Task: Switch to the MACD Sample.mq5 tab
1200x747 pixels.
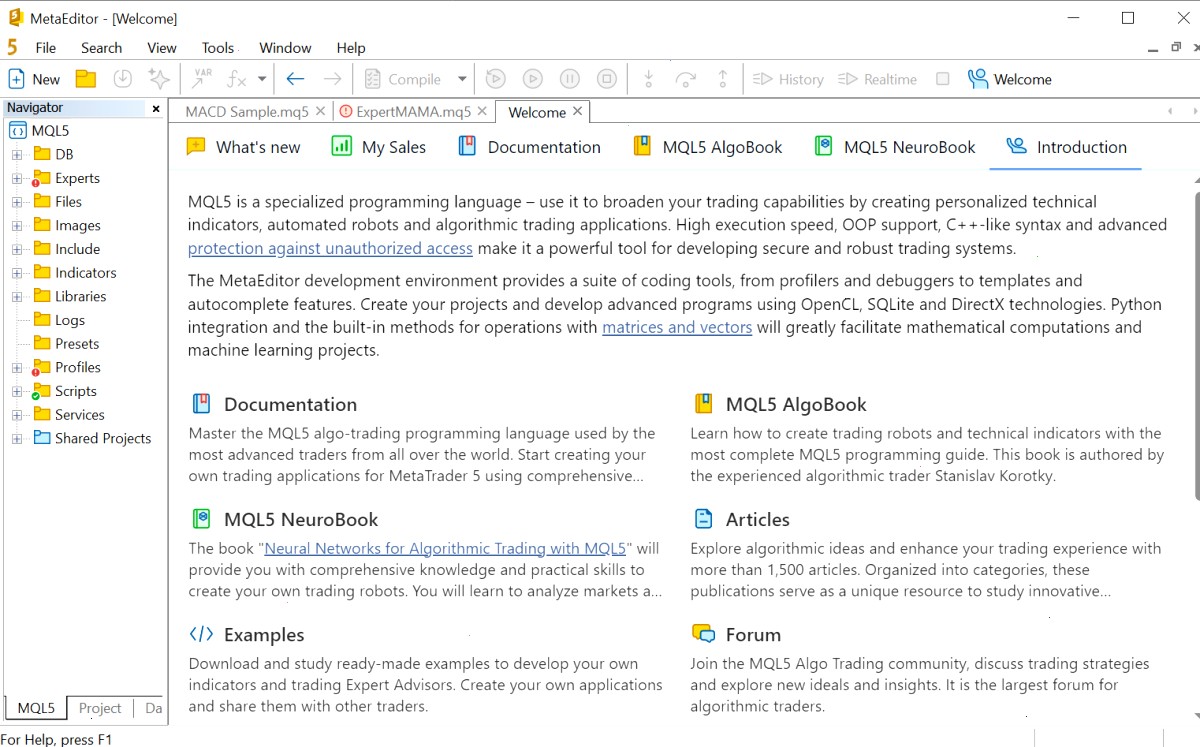Action: (247, 112)
